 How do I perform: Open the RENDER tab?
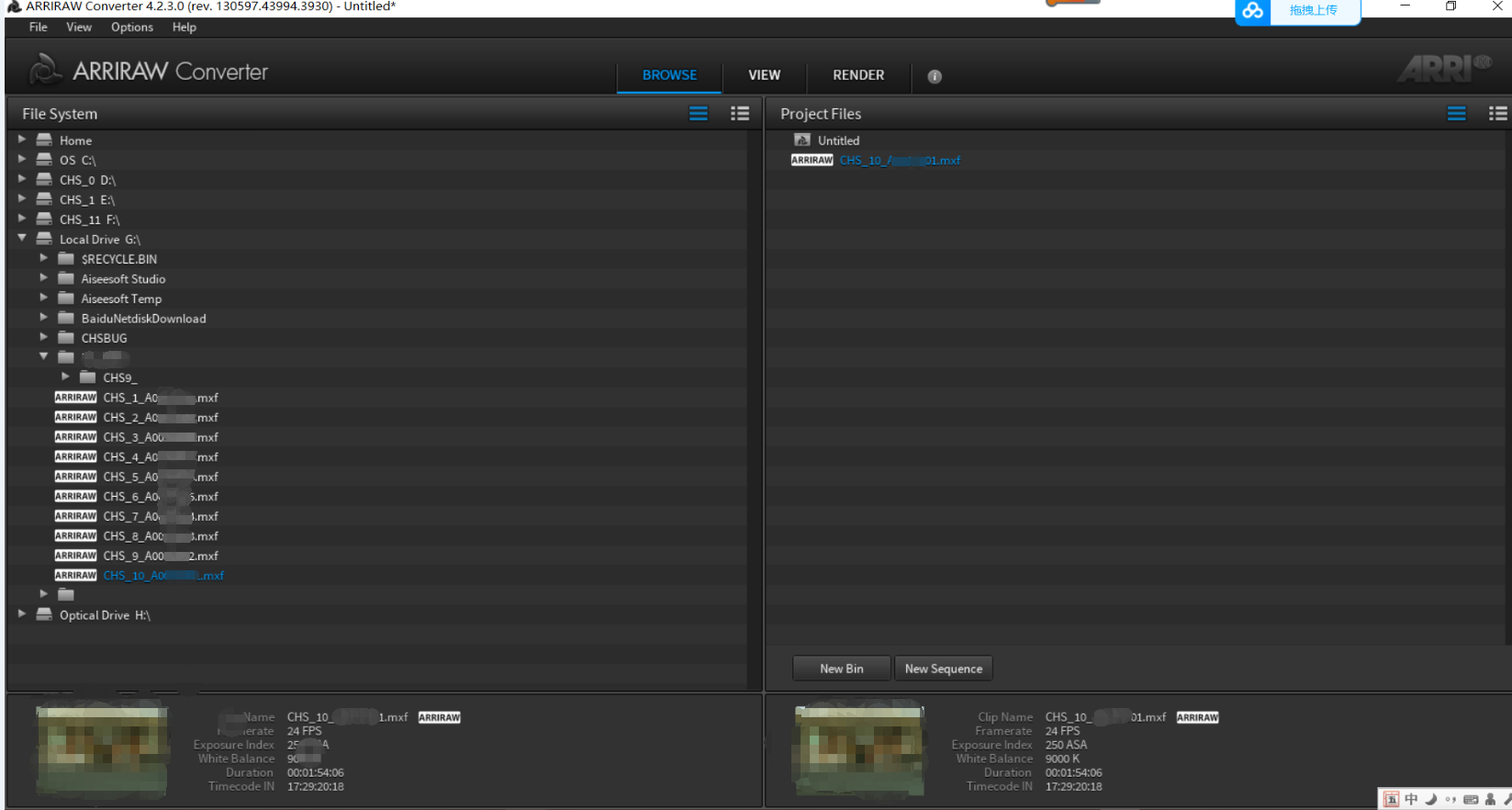pos(858,75)
